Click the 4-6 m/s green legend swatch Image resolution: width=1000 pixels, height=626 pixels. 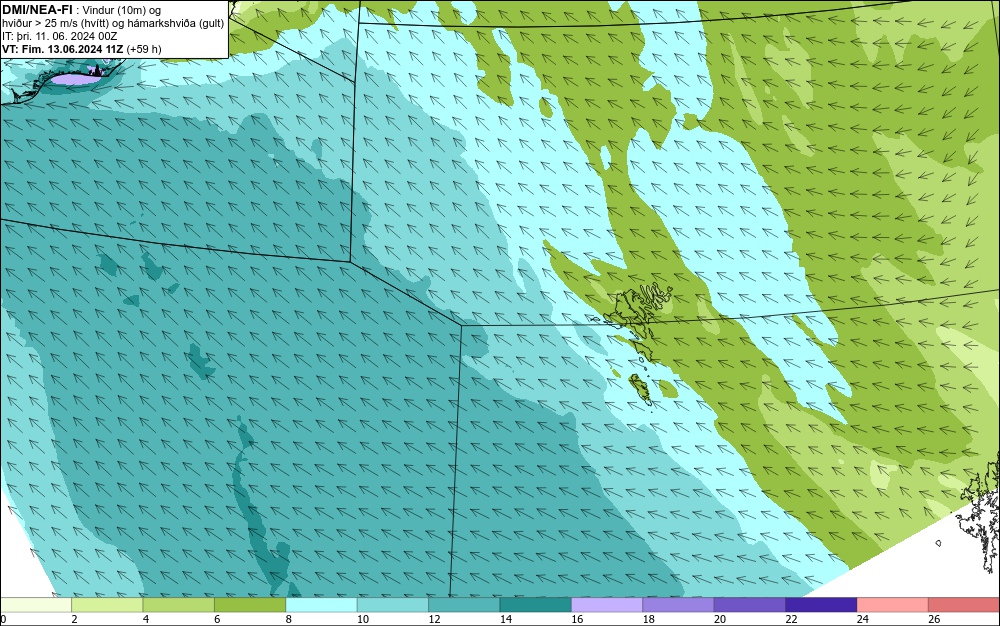pyautogui.click(x=179, y=605)
